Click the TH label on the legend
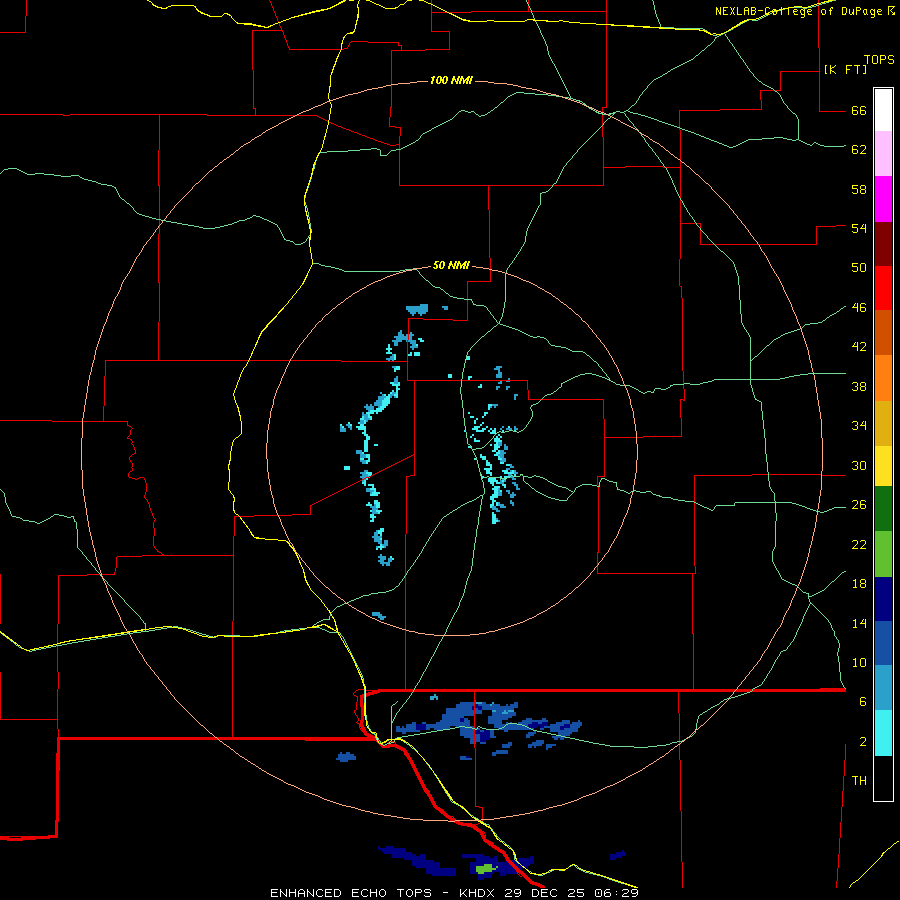The width and height of the screenshot is (900, 900). tap(859, 780)
